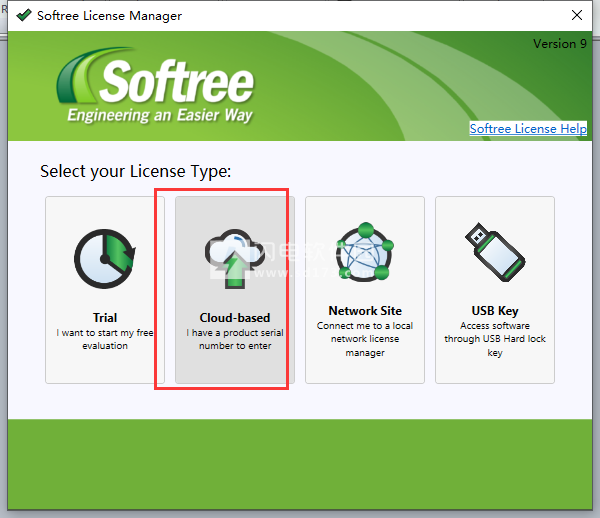This screenshot has height=518, width=600.
Task: Click the Network Site license title
Action: click(365, 311)
